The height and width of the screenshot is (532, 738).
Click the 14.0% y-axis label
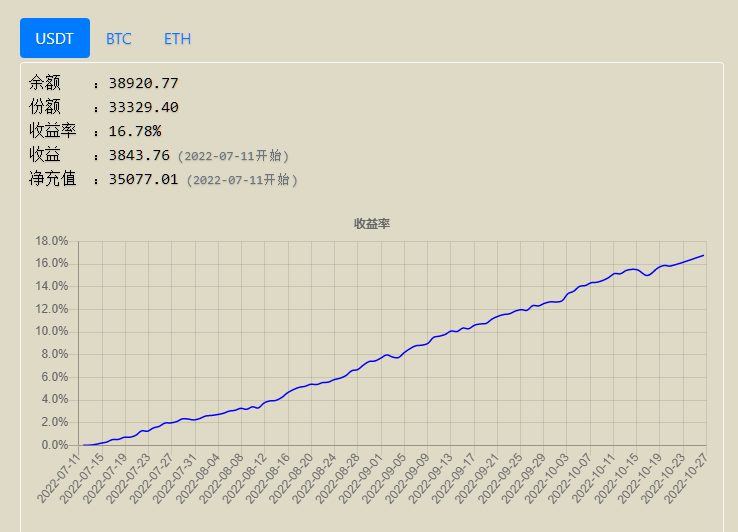(x=52, y=286)
